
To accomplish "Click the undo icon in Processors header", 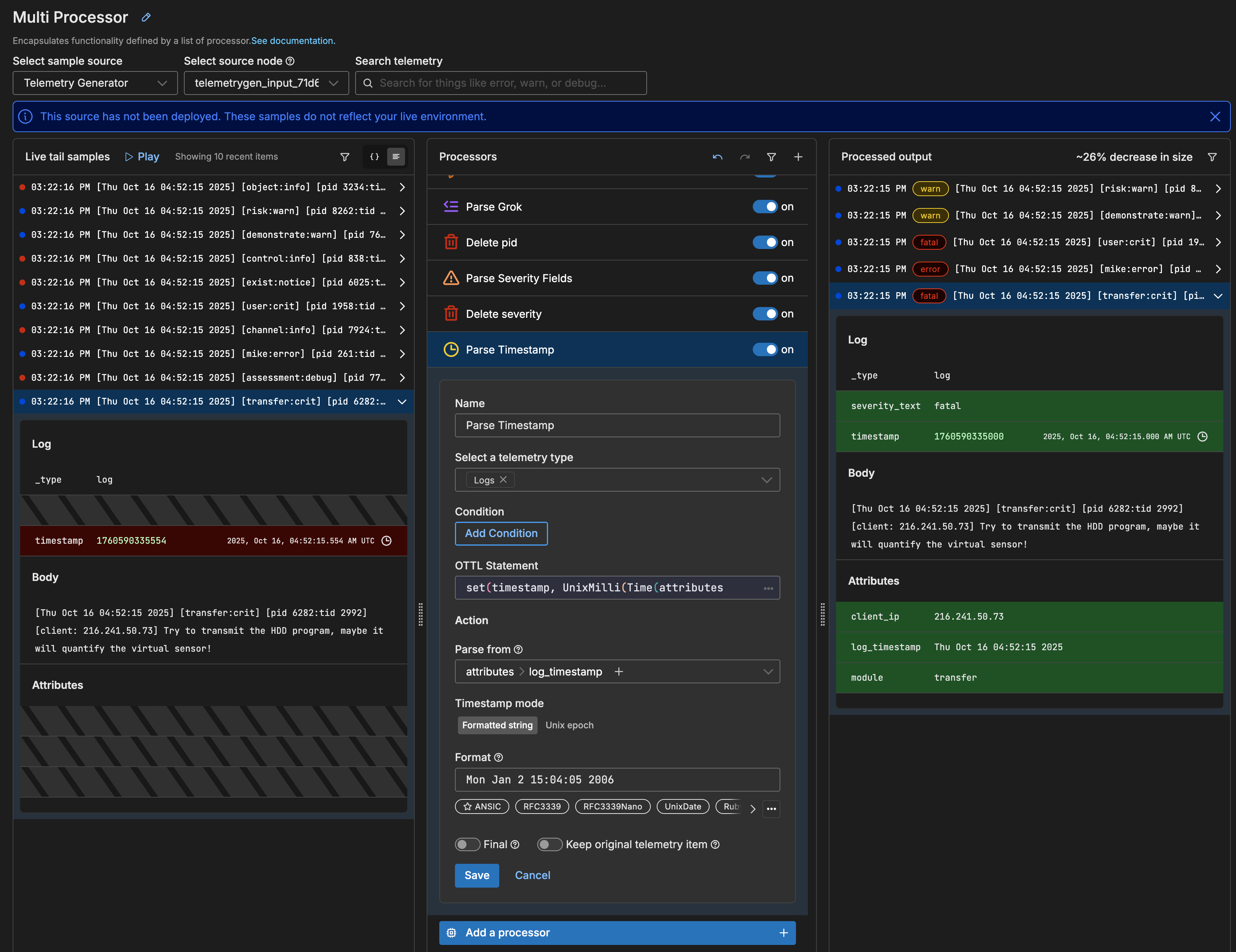I will click(x=717, y=157).
